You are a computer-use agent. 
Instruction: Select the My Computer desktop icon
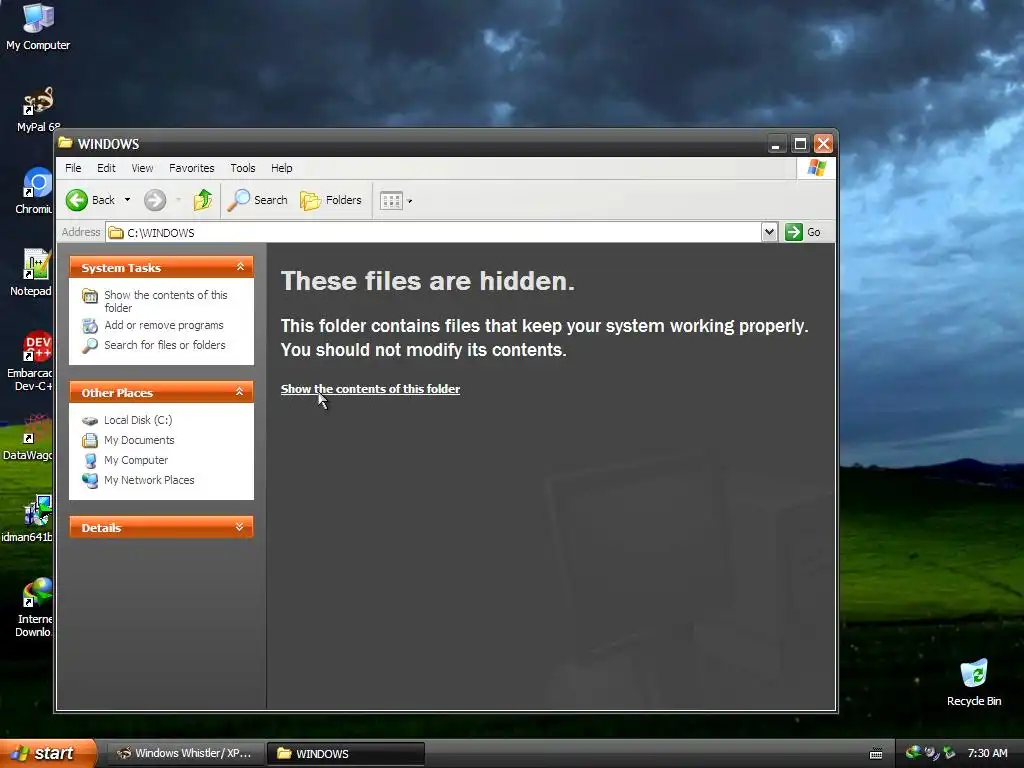tap(38, 27)
